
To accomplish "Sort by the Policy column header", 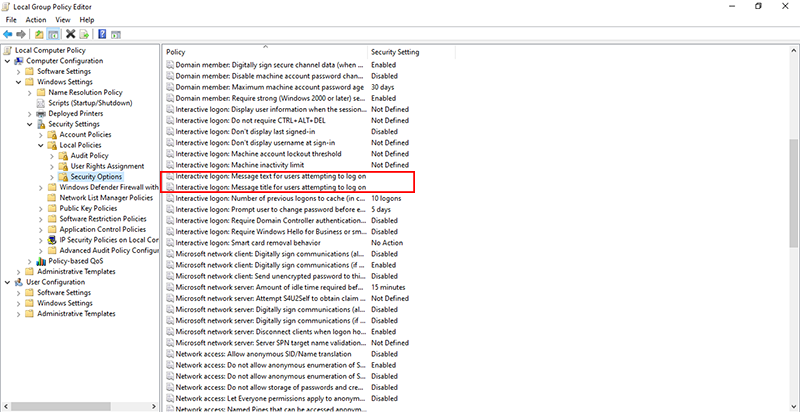I will tap(265, 52).
